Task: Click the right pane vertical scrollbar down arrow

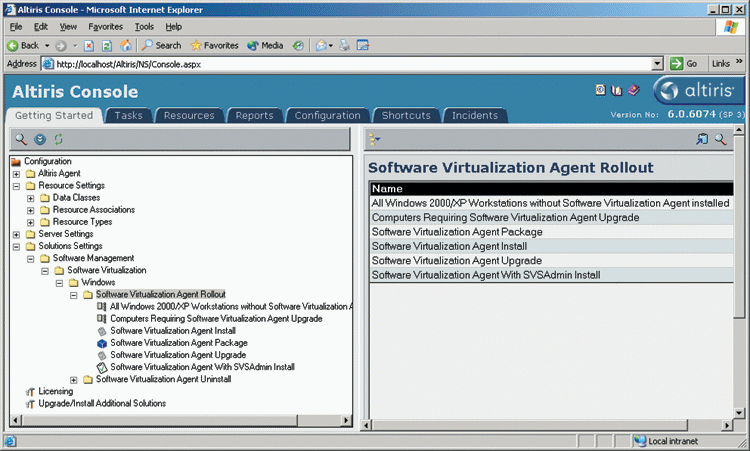Action: [739, 412]
